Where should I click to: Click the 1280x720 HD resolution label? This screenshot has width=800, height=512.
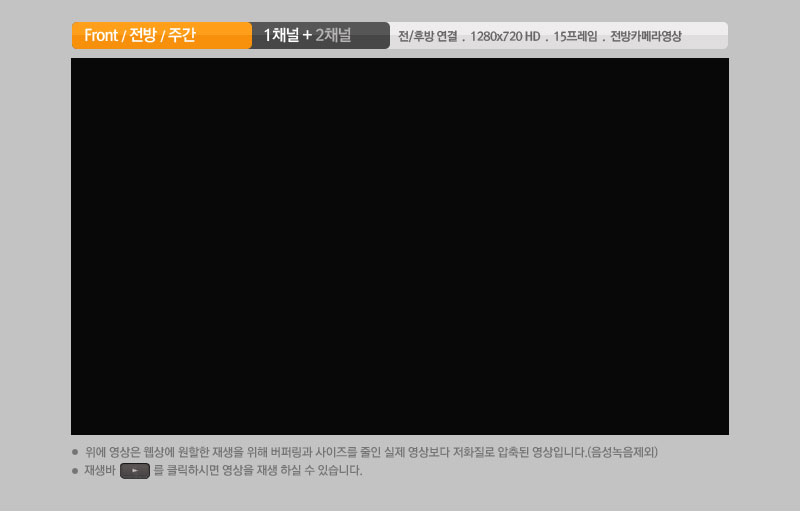[x=504, y=37]
